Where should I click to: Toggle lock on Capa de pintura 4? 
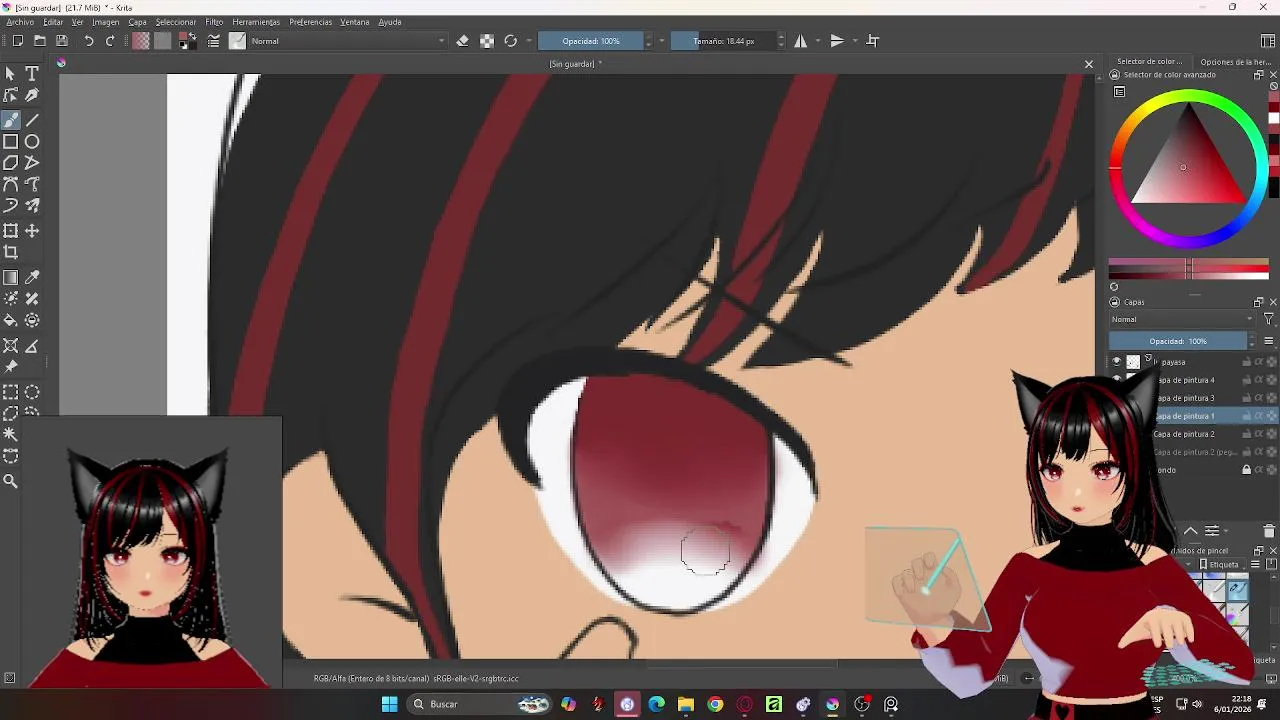(1247, 380)
